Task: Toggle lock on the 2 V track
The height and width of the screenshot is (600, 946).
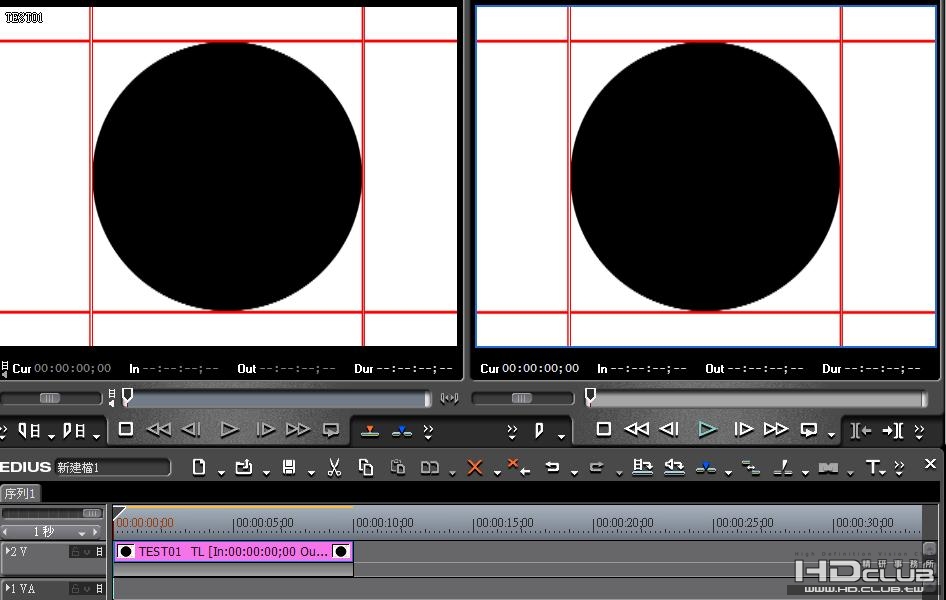Action: [75, 552]
